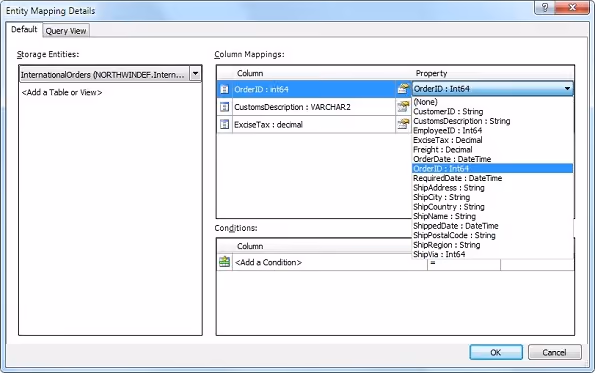
Task: Select OrderDate : DateTime in dropdown list
Action: tap(492, 159)
